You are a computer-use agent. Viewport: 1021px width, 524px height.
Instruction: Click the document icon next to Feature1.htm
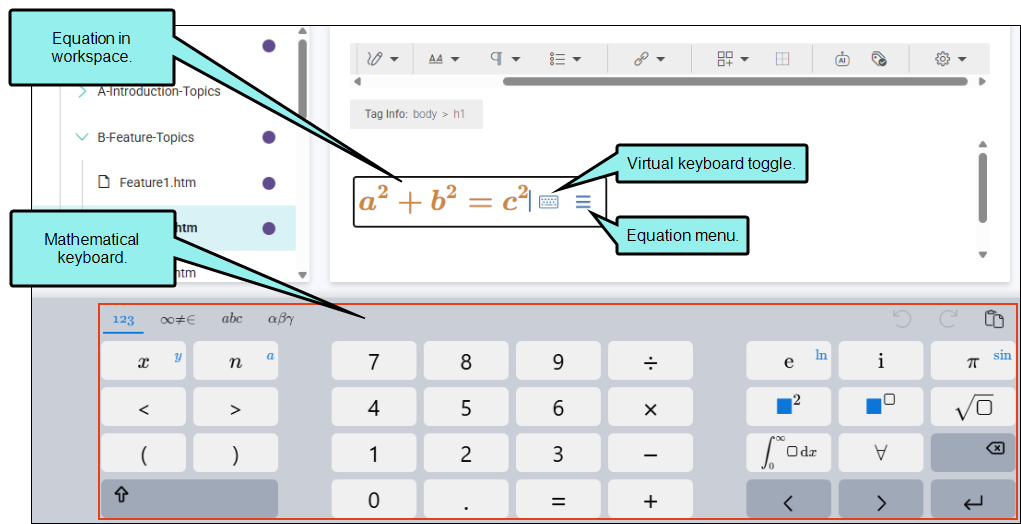104,182
